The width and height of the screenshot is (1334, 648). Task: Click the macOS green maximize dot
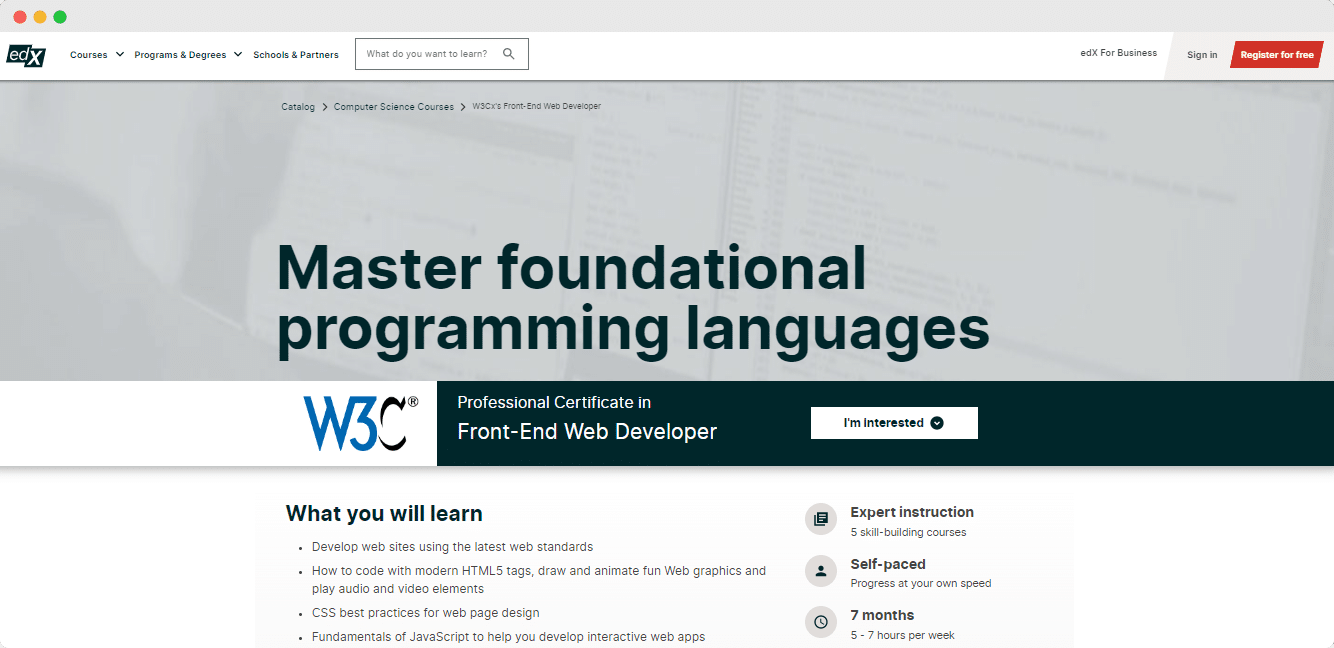(60, 17)
